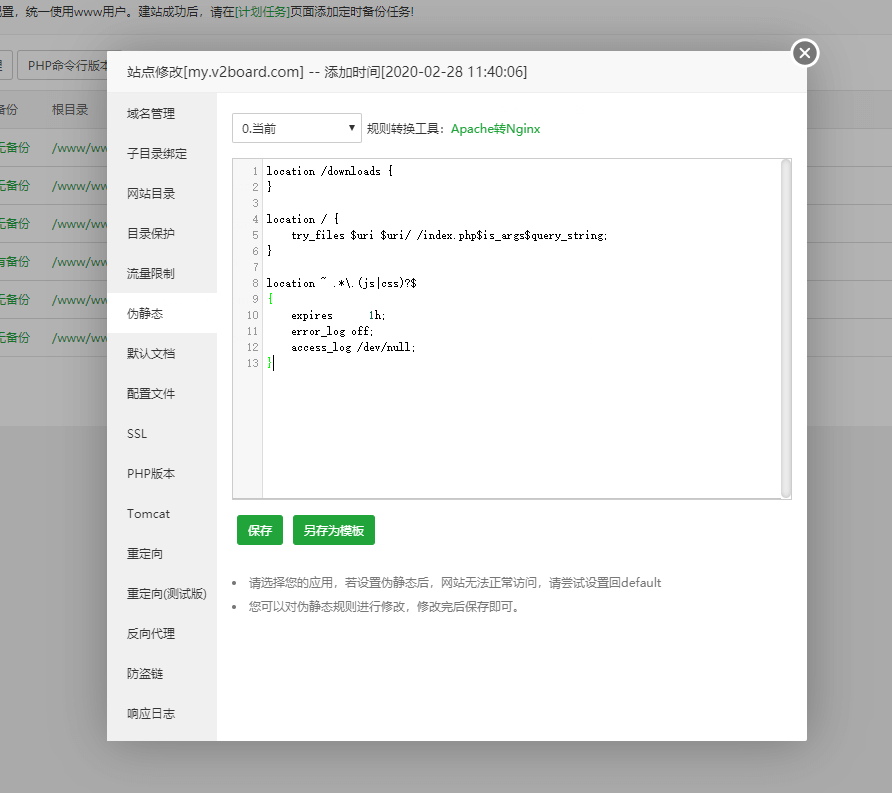Screen dimensions: 892x793
Task: Switch to PHP版本 tab
Action: pyautogui.click(x=151, y=474)
